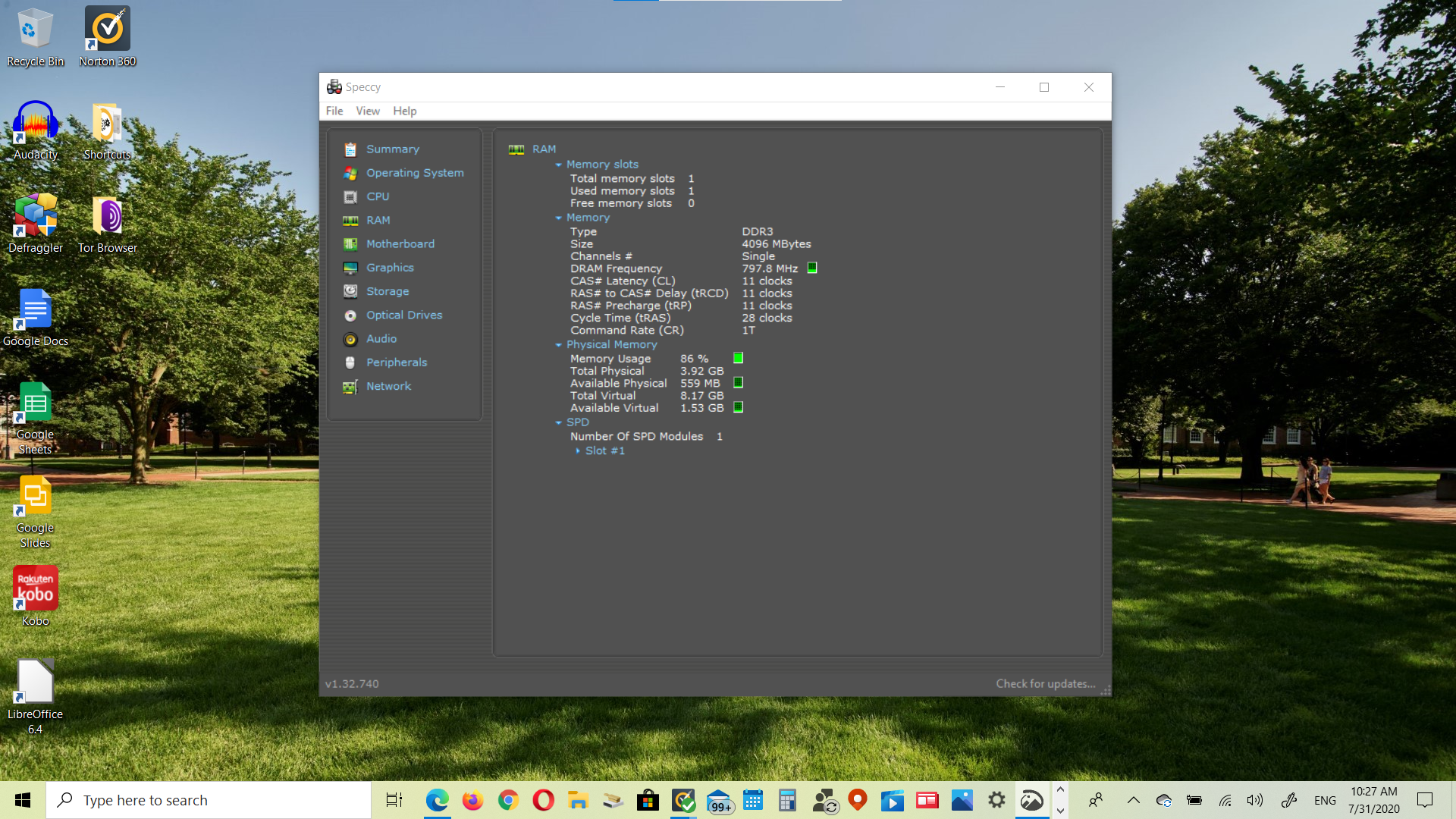Screen dimensions: 1456x819
Task: Select the Google Slides desktop shortcut
Action: click(35, 512)
